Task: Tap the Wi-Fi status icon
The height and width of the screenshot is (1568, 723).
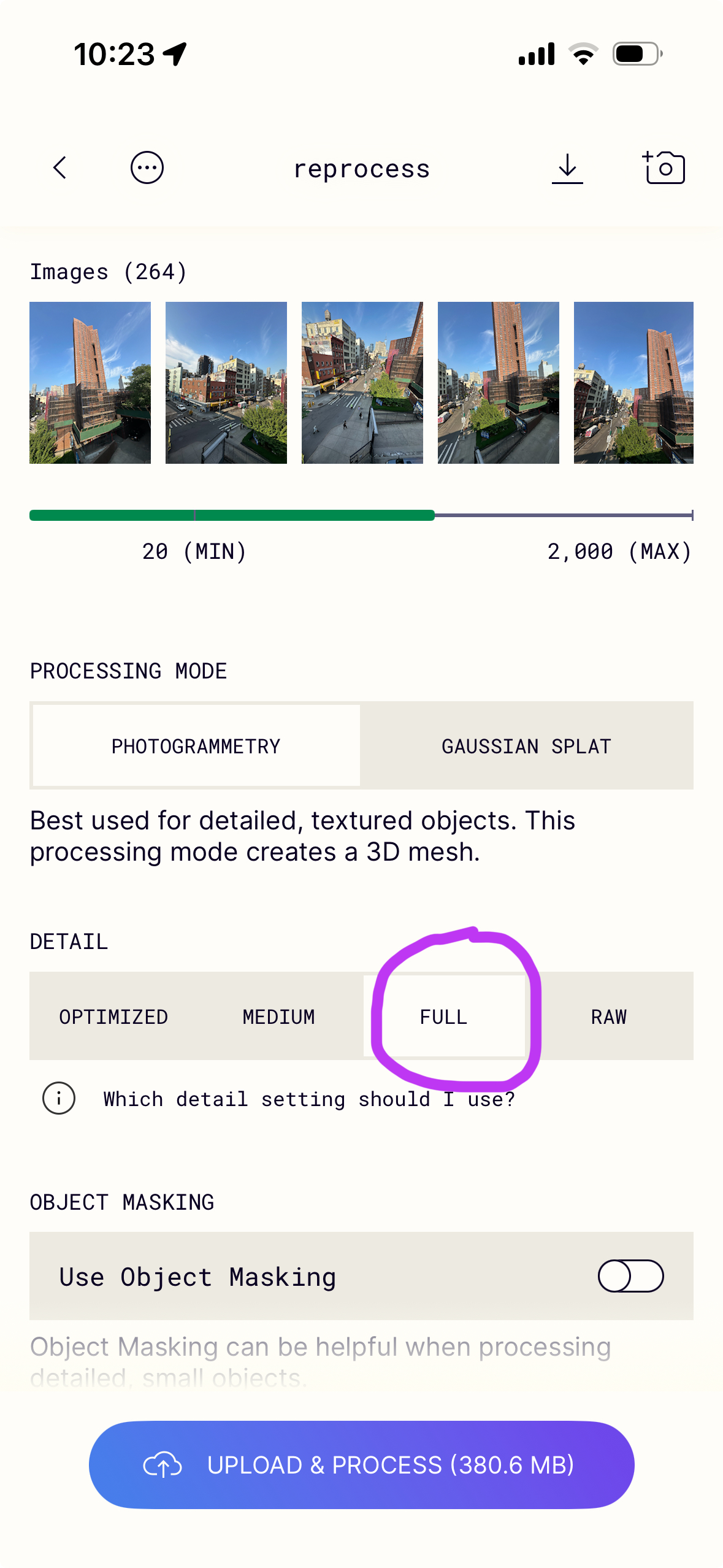Action: coord(583,54)
